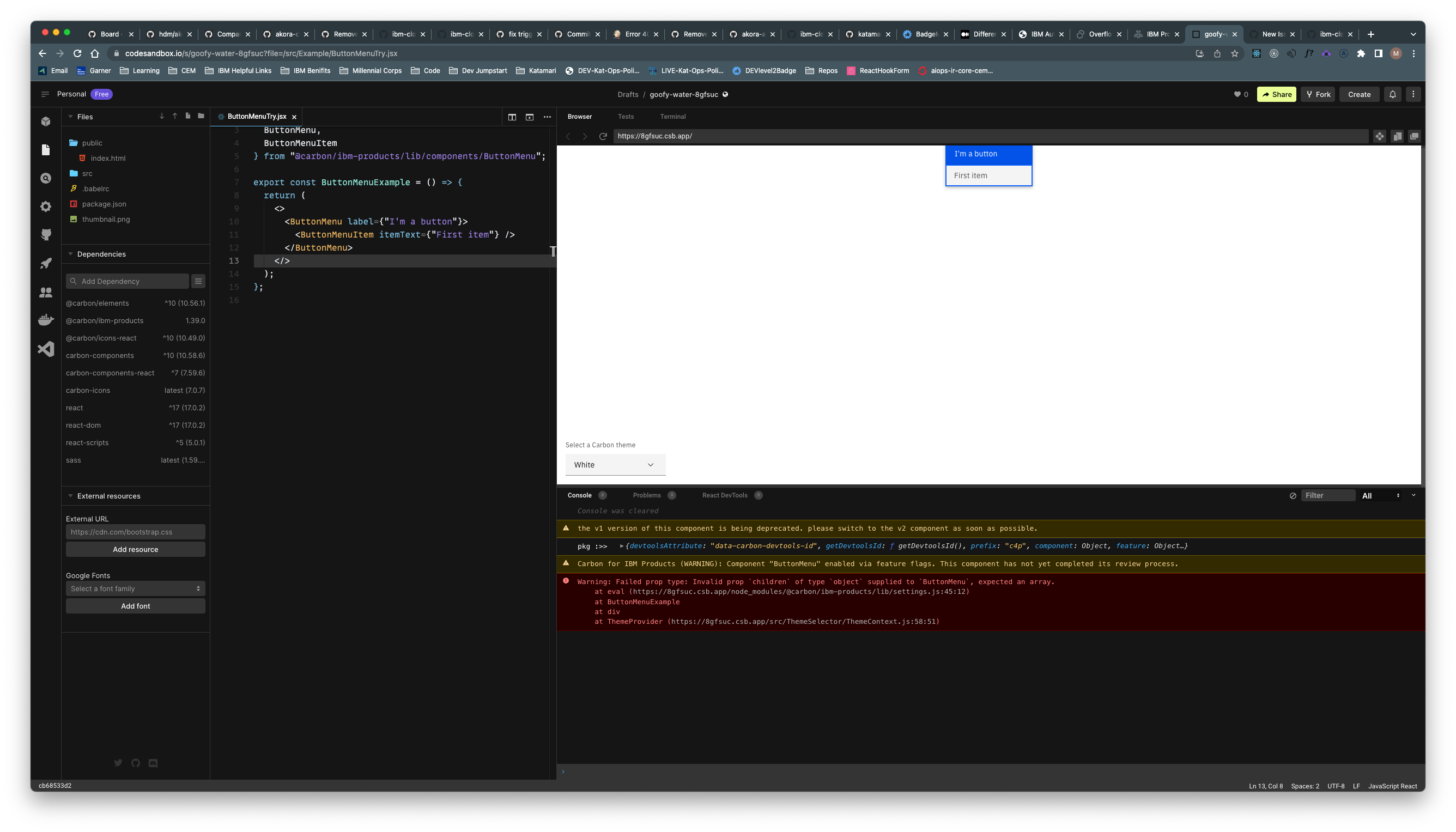Click the Fork button
The height and width of the screenshot is (832, 1456).
[x=1318, y=94]
